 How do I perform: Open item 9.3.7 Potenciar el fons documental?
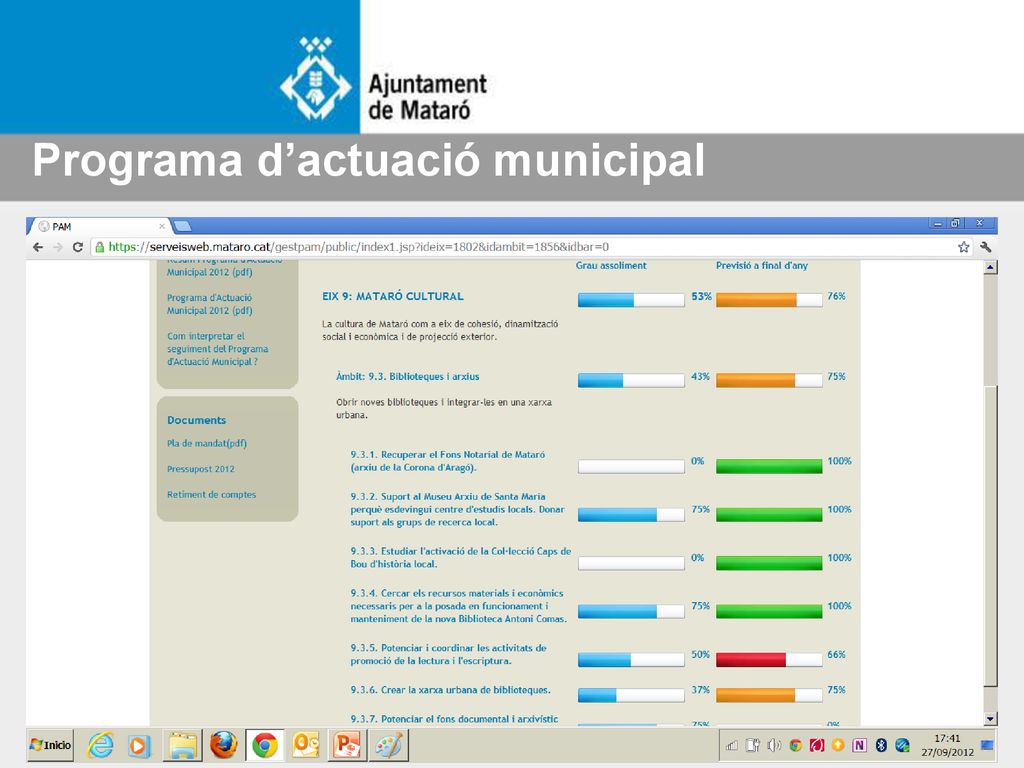point(454,719)
